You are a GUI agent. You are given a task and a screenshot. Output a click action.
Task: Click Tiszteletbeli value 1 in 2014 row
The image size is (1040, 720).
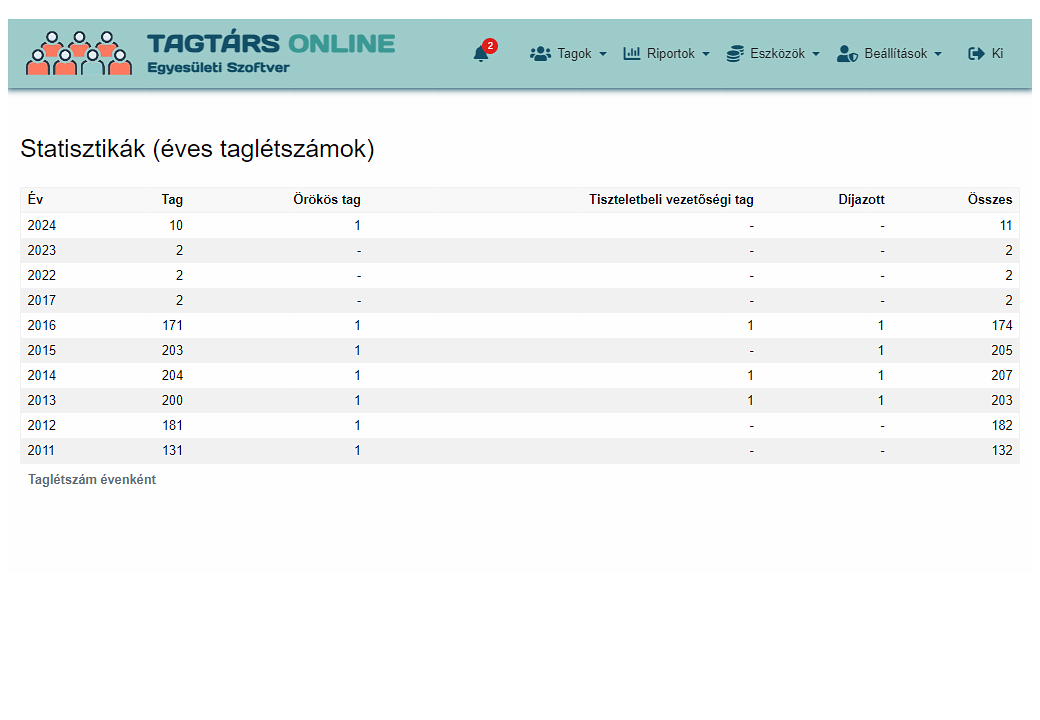tap(750, 375)
